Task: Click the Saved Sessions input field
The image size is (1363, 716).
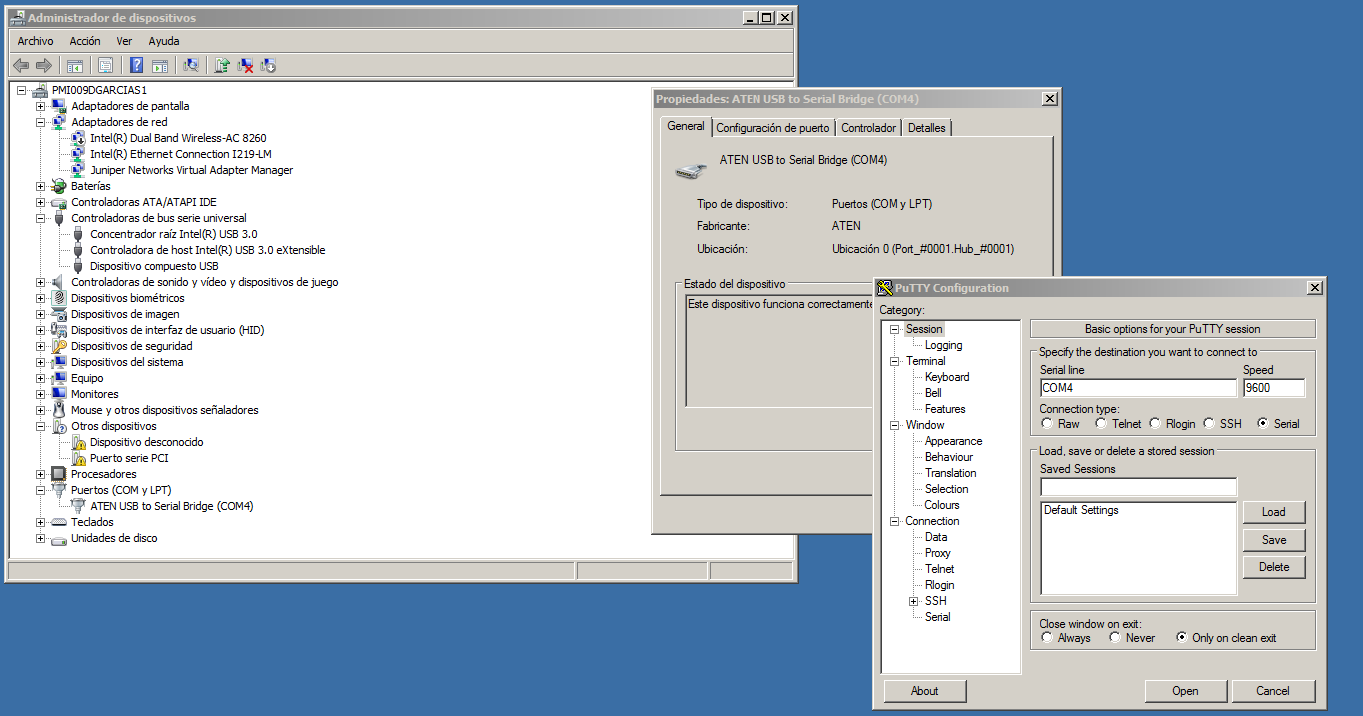Action: [1137, 487]
